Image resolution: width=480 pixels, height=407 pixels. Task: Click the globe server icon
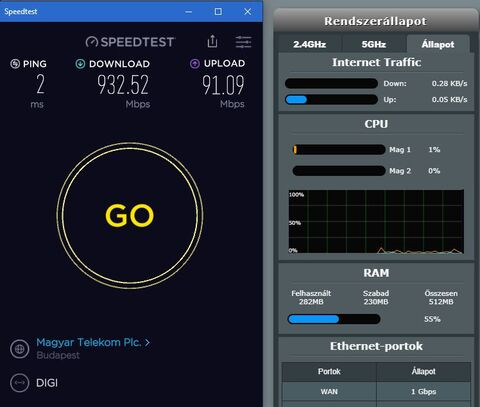click(20, 349)
